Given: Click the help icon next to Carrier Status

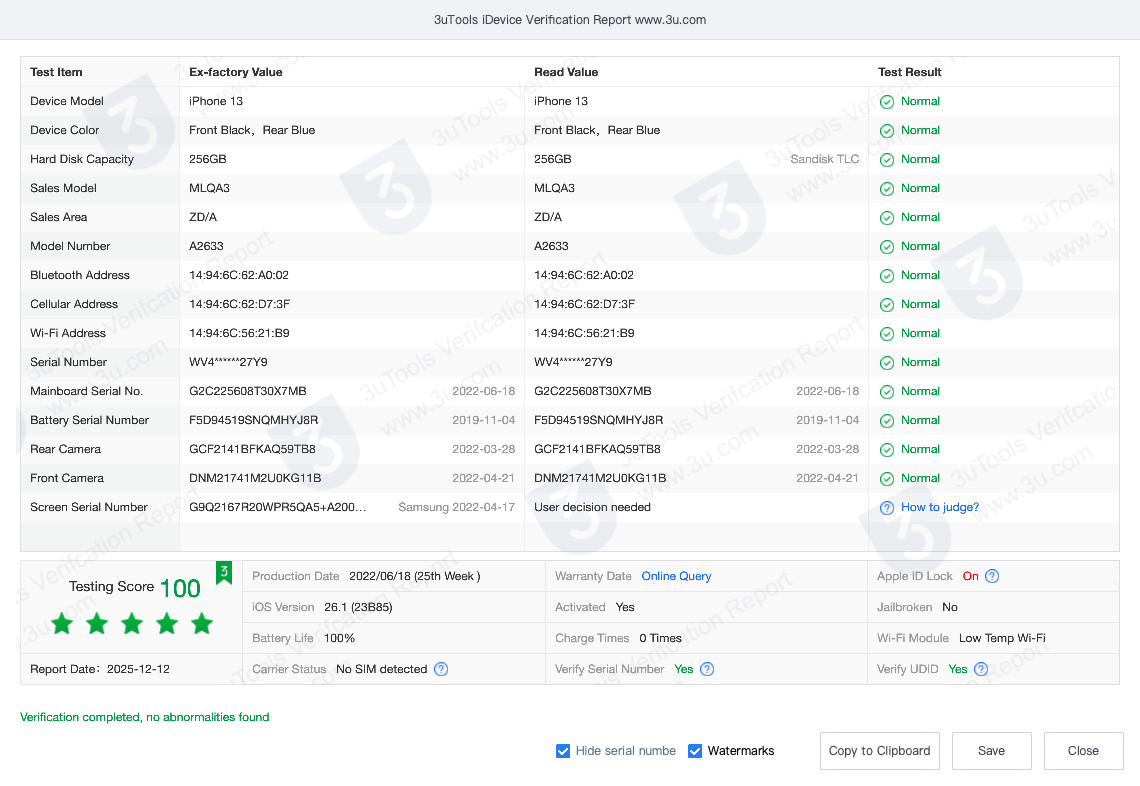Looking at the screenshot, I should [441, 669].
